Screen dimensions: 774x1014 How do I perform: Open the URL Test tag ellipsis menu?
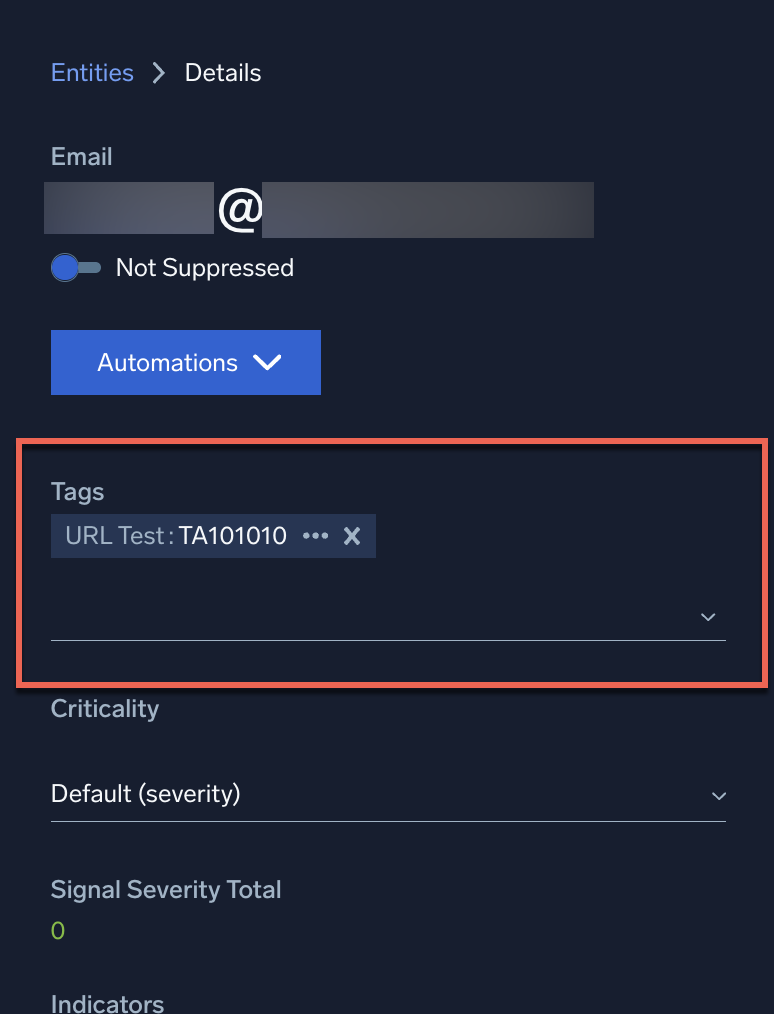coord(315,537)
